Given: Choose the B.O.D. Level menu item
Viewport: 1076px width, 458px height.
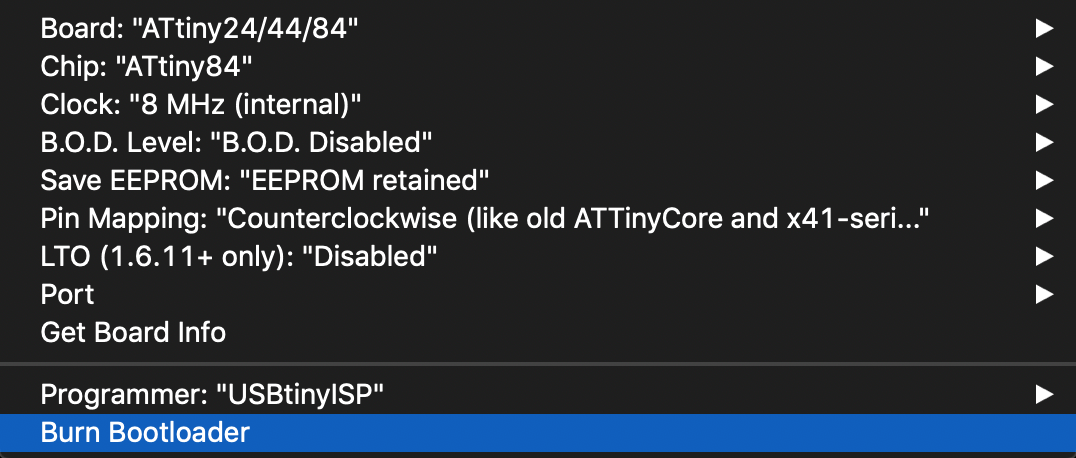Looking at the screenshot, I should click(236, 142).
